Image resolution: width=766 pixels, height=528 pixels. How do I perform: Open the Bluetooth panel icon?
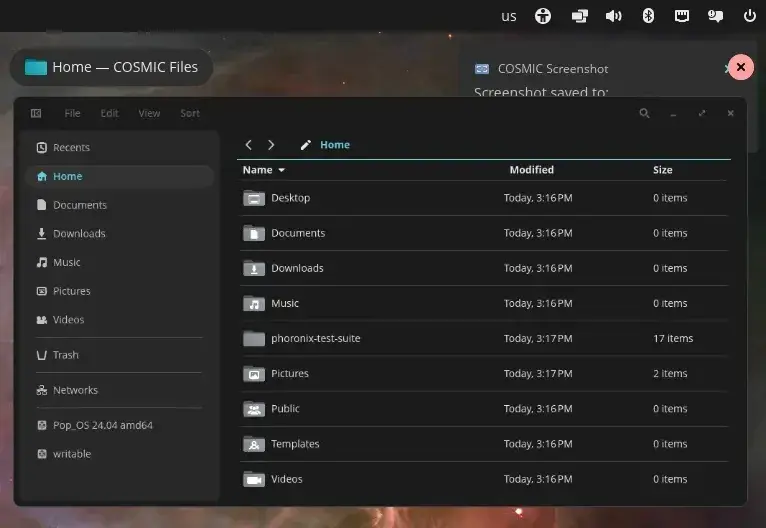648,16
